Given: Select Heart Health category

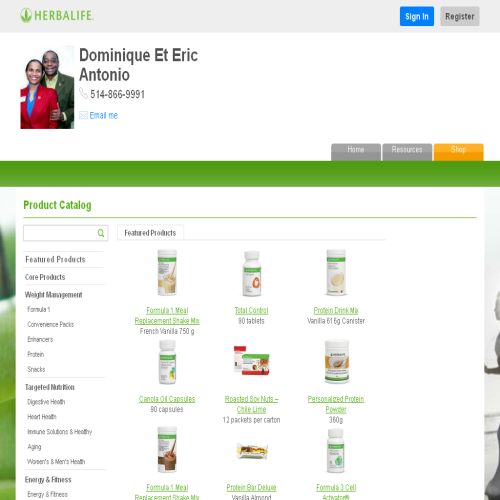Looking at the screenshot, I should (x=42, y=417).
